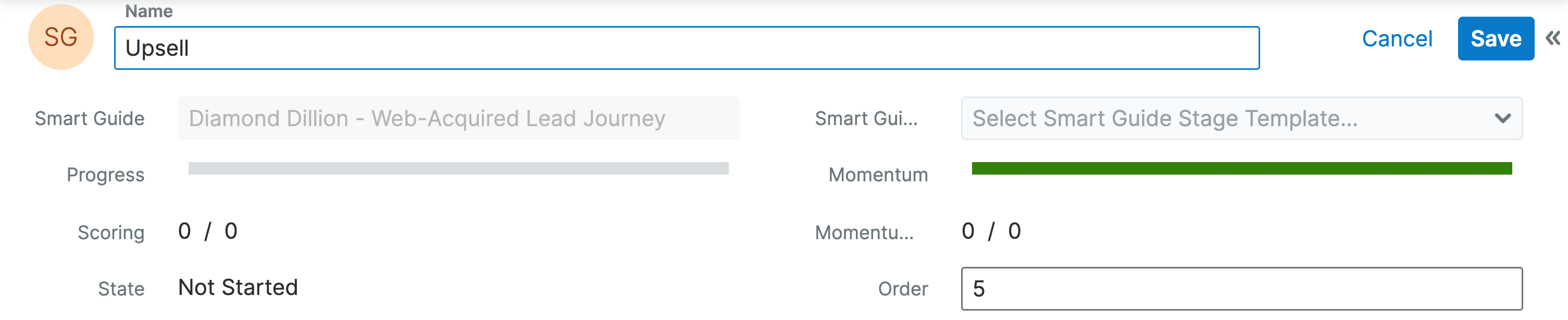
Task: Save the Upsell stage changes
Action: (1495, 39)
